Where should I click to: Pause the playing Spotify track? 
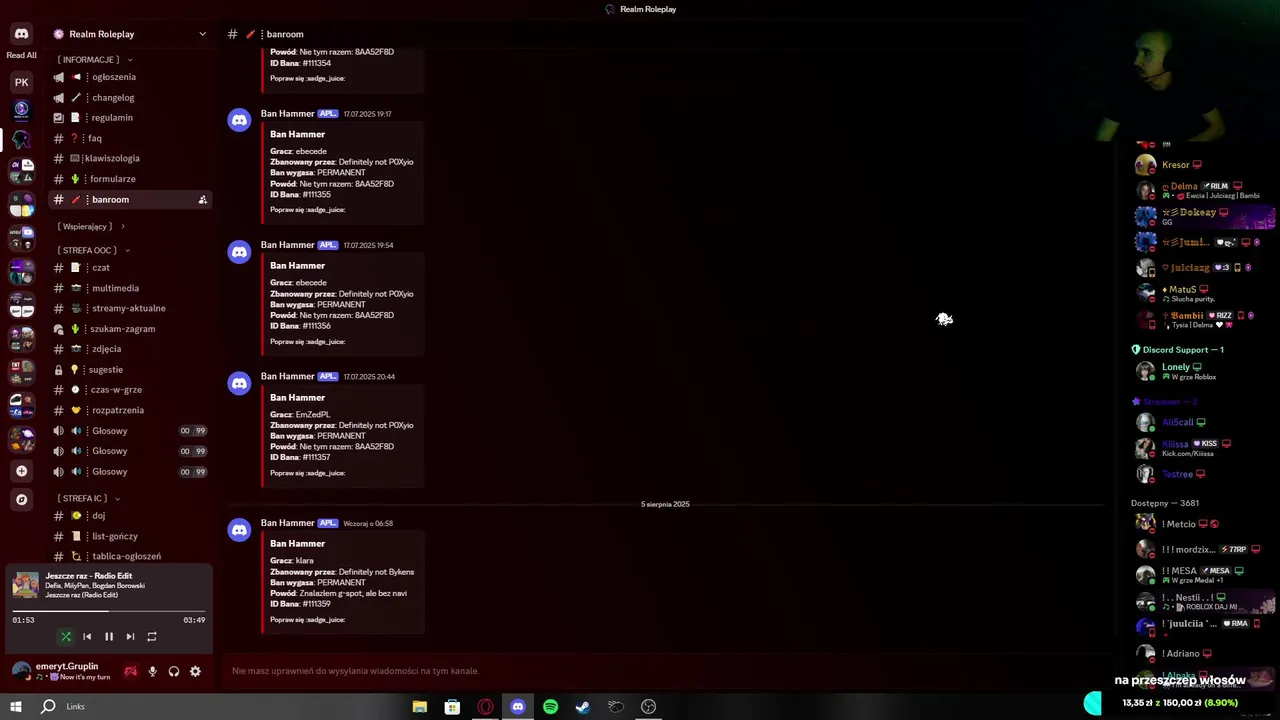pos(109,636)
